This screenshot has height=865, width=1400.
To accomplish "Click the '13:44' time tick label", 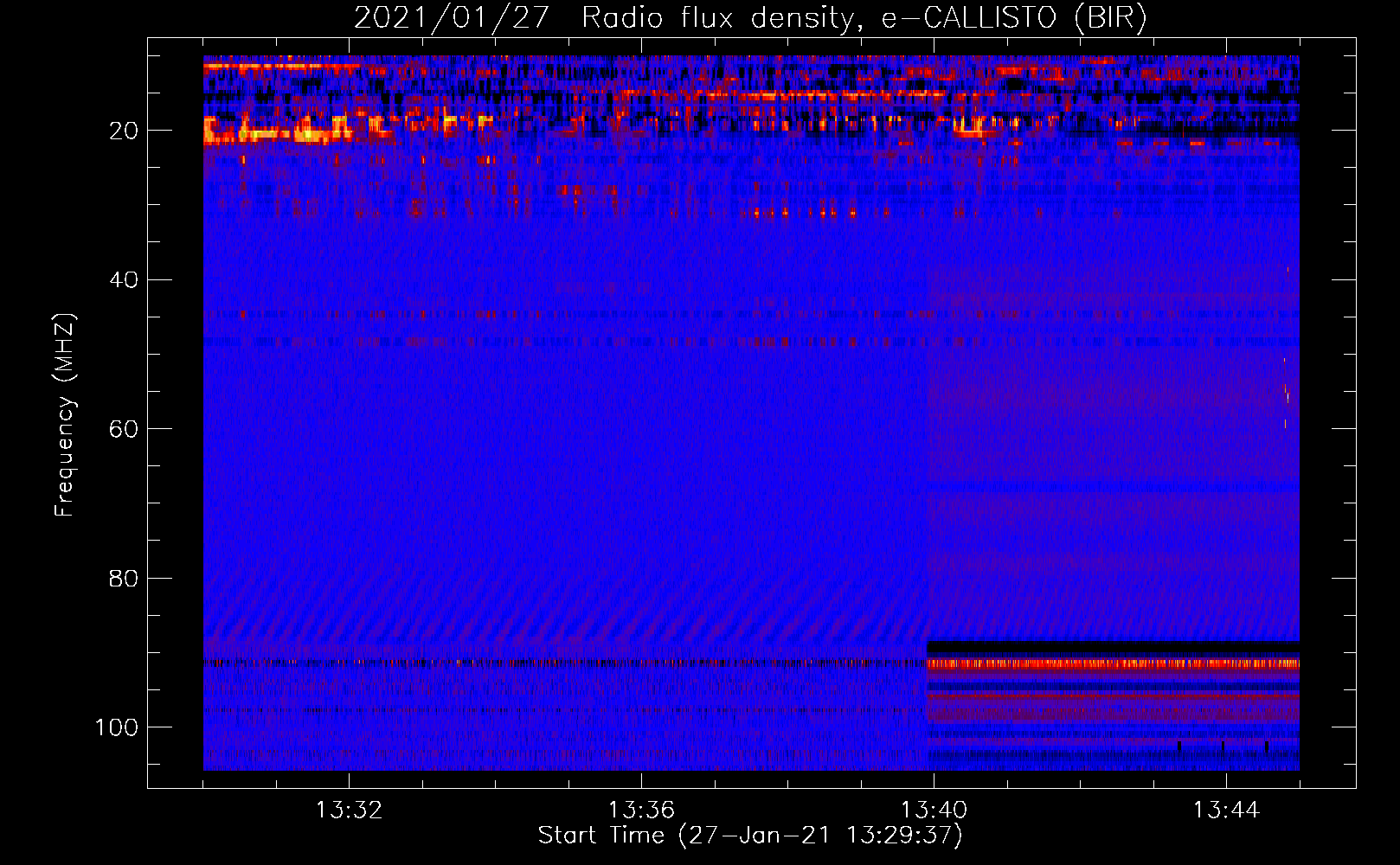I will coord(1226,811).
